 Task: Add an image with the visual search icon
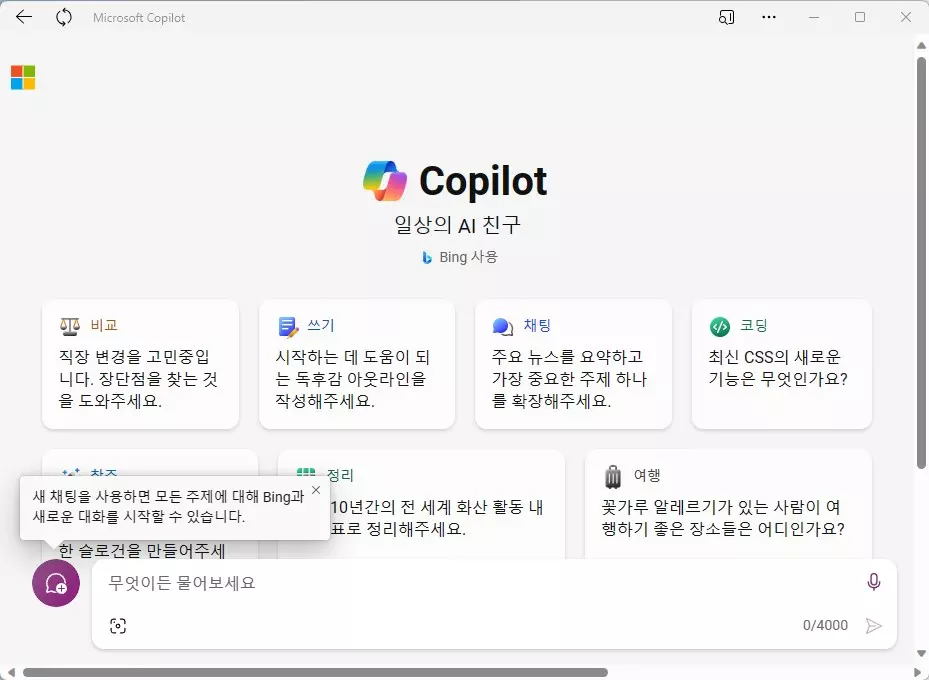pyautogui.click(x=118, y=626)
